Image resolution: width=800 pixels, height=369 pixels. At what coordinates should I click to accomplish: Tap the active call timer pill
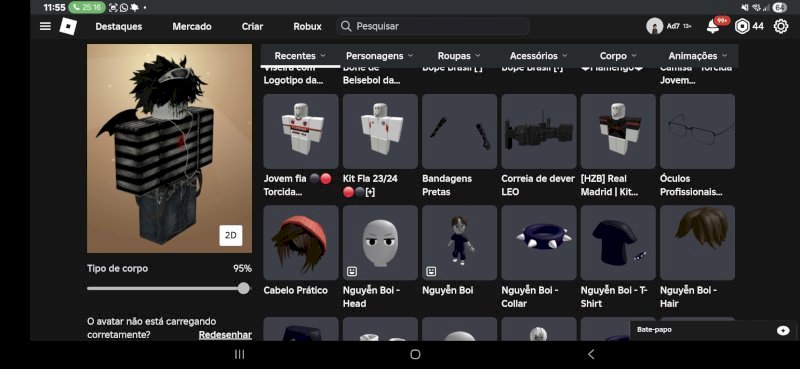coord(87,8)
